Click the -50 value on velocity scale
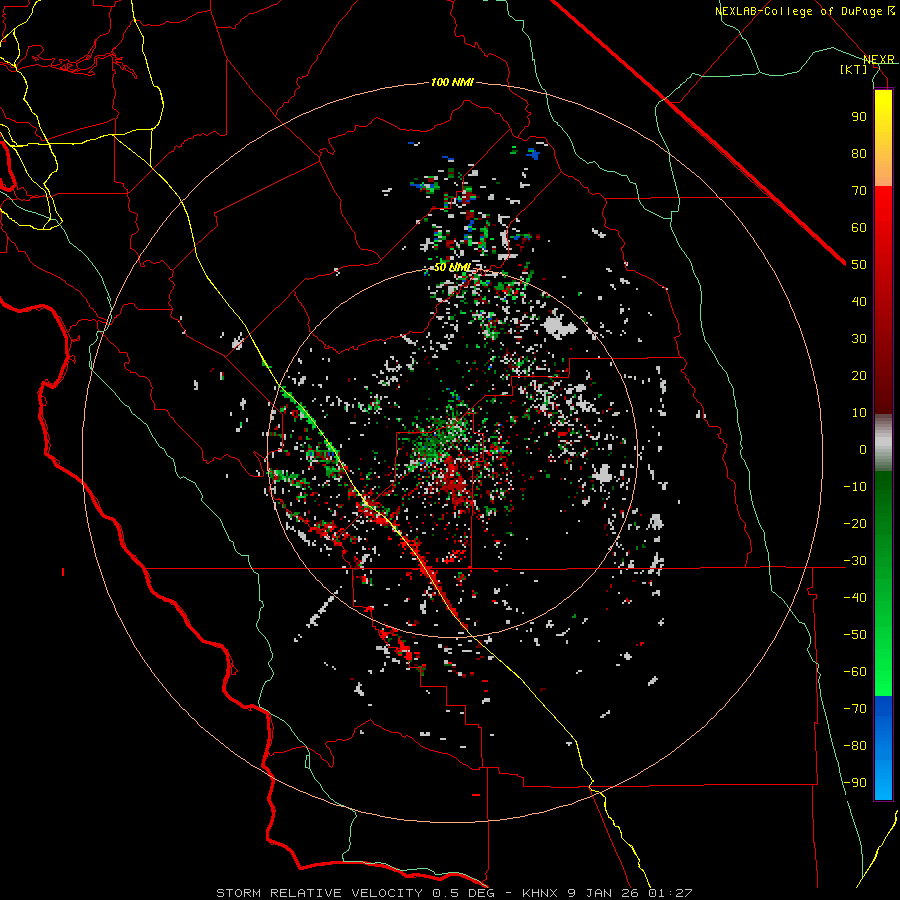The image size is (900, 900). [x=855, y=635]
